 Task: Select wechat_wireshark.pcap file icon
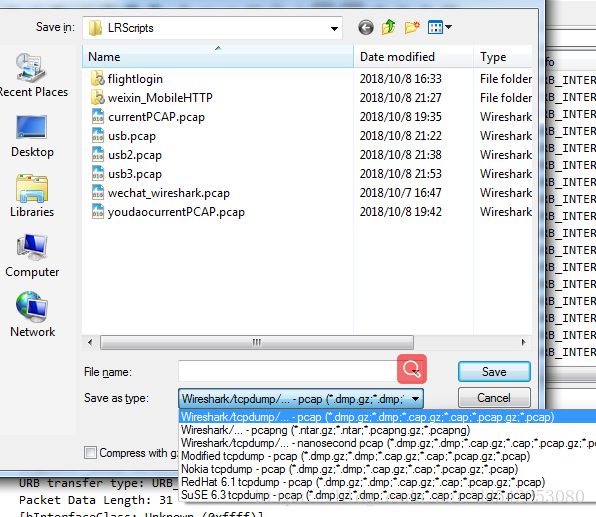(98, 192)
